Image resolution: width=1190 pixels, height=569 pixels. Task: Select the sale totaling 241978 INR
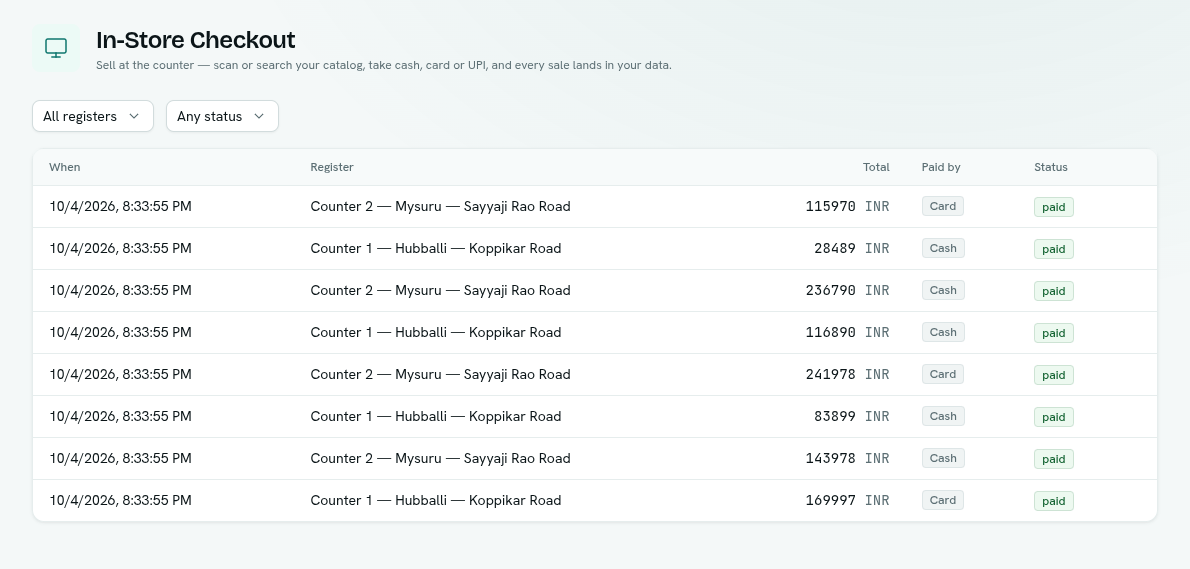pos(595,374)
